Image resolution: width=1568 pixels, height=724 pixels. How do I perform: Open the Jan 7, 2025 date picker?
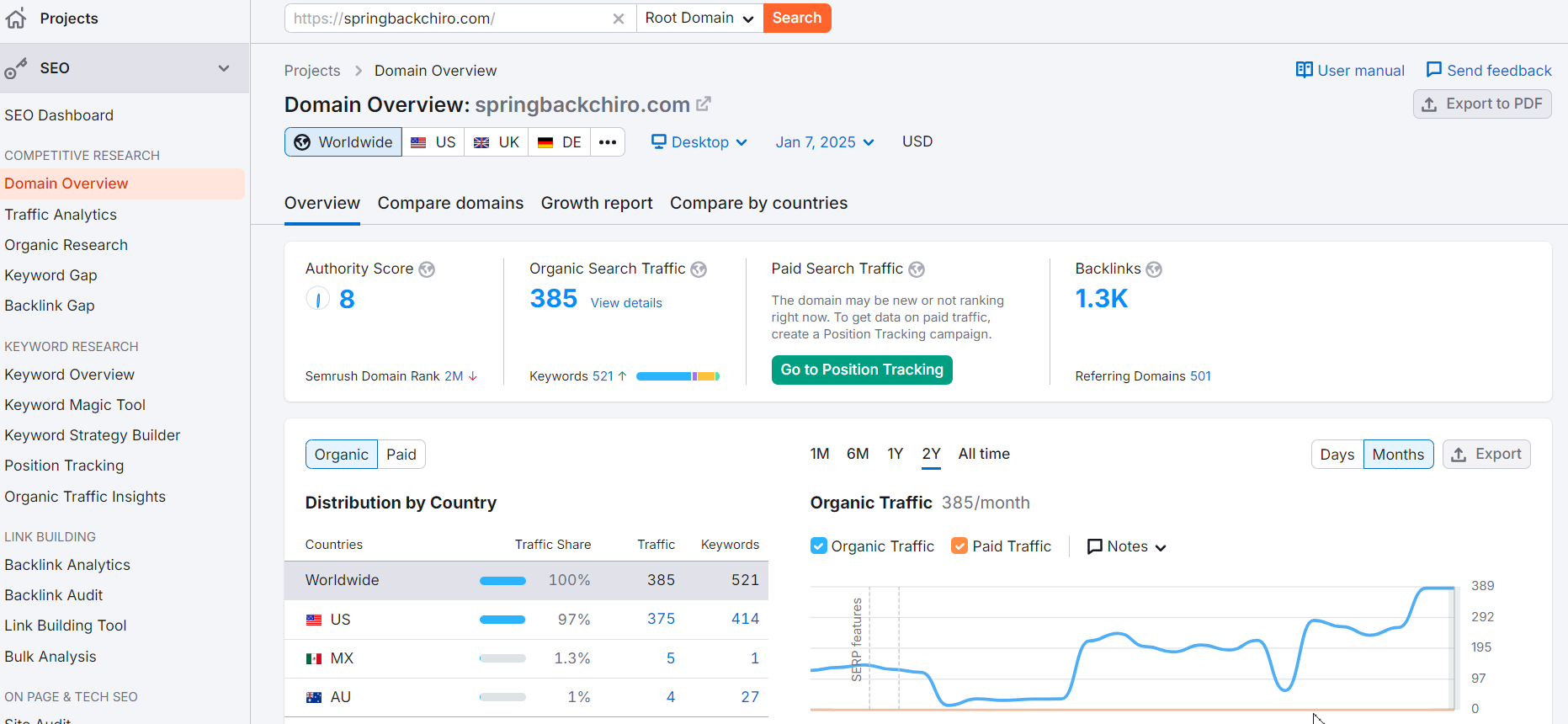(x=824, y=142)
